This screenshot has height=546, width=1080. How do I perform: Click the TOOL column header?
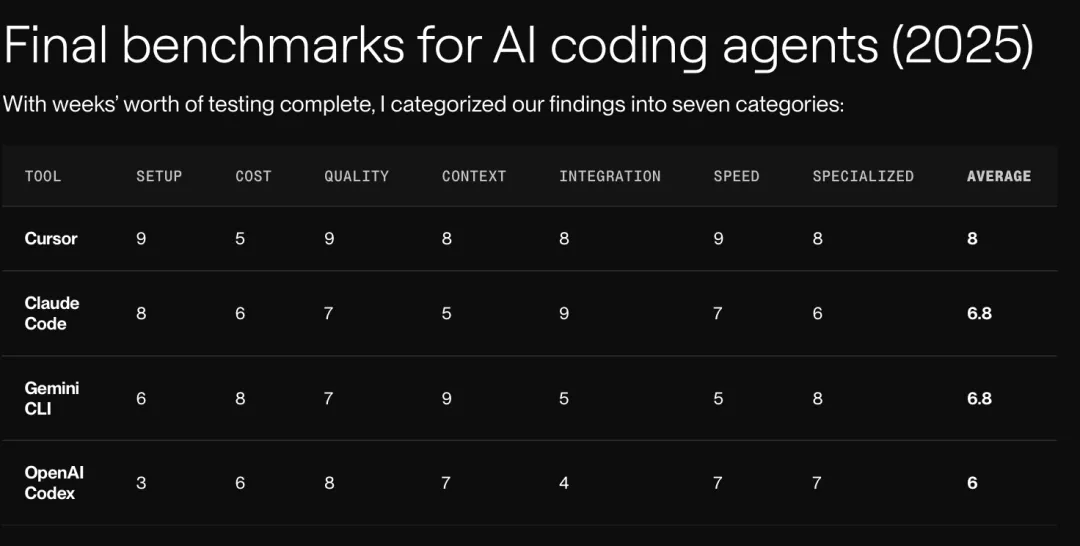[x=43, y=176]
